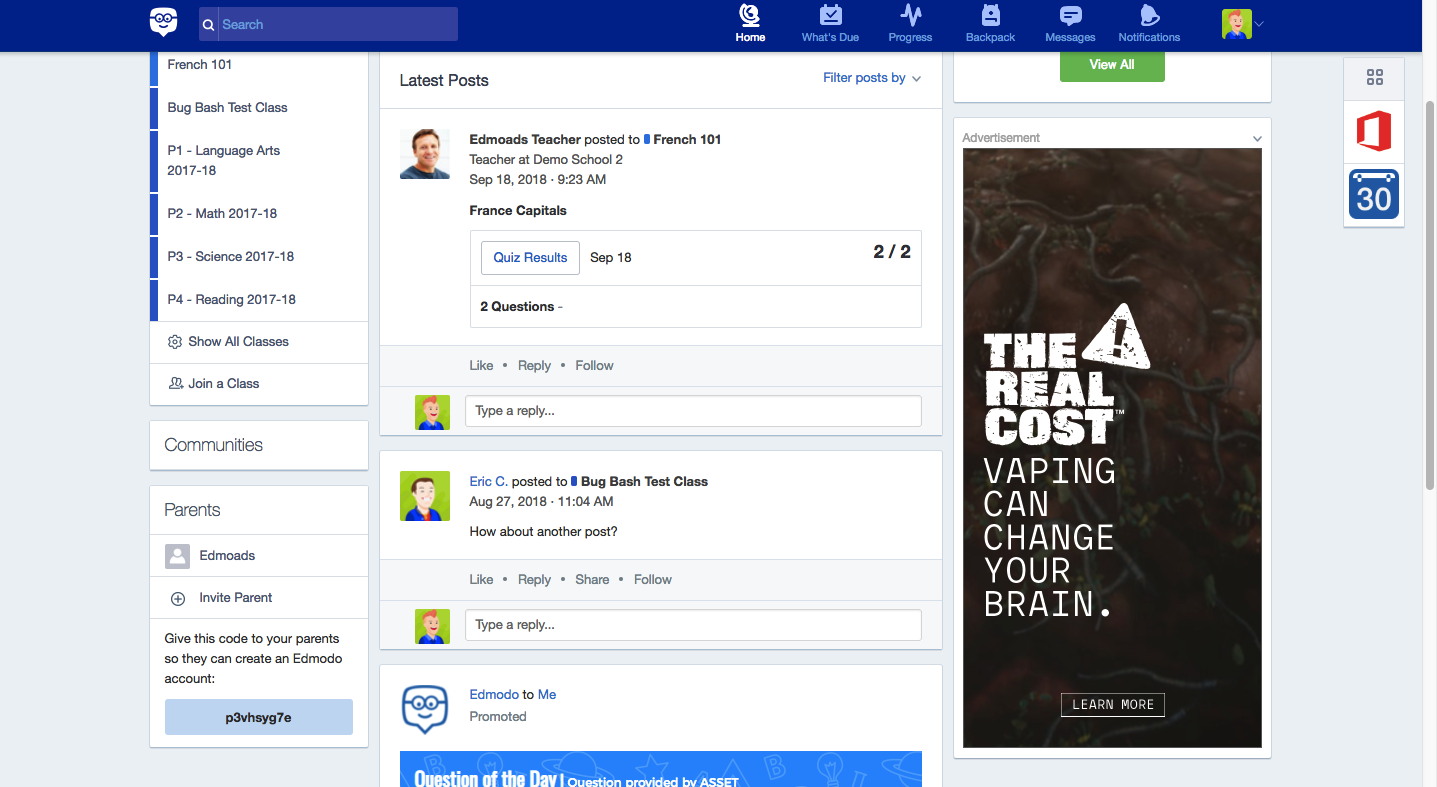Click the Me link in promoted post
This screenshot has width=1437, height=787.
pos(547,695)
